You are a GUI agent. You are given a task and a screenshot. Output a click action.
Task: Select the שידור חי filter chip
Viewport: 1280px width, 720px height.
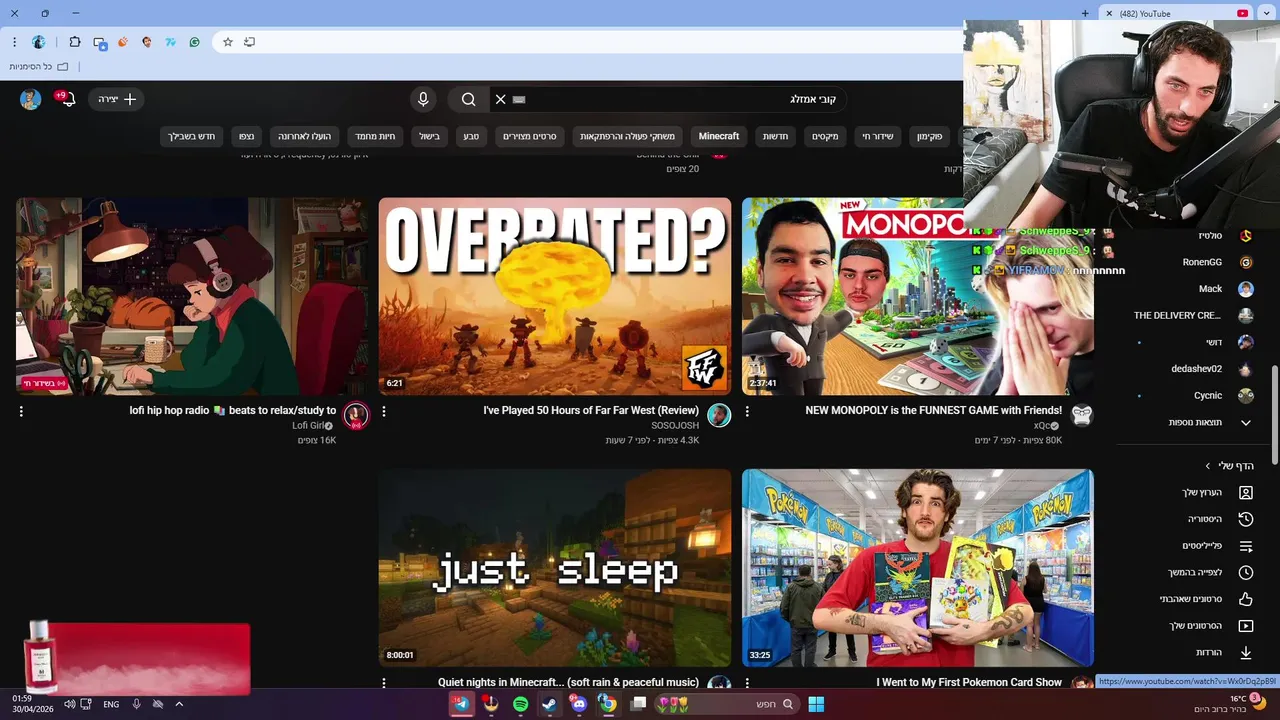878,136
